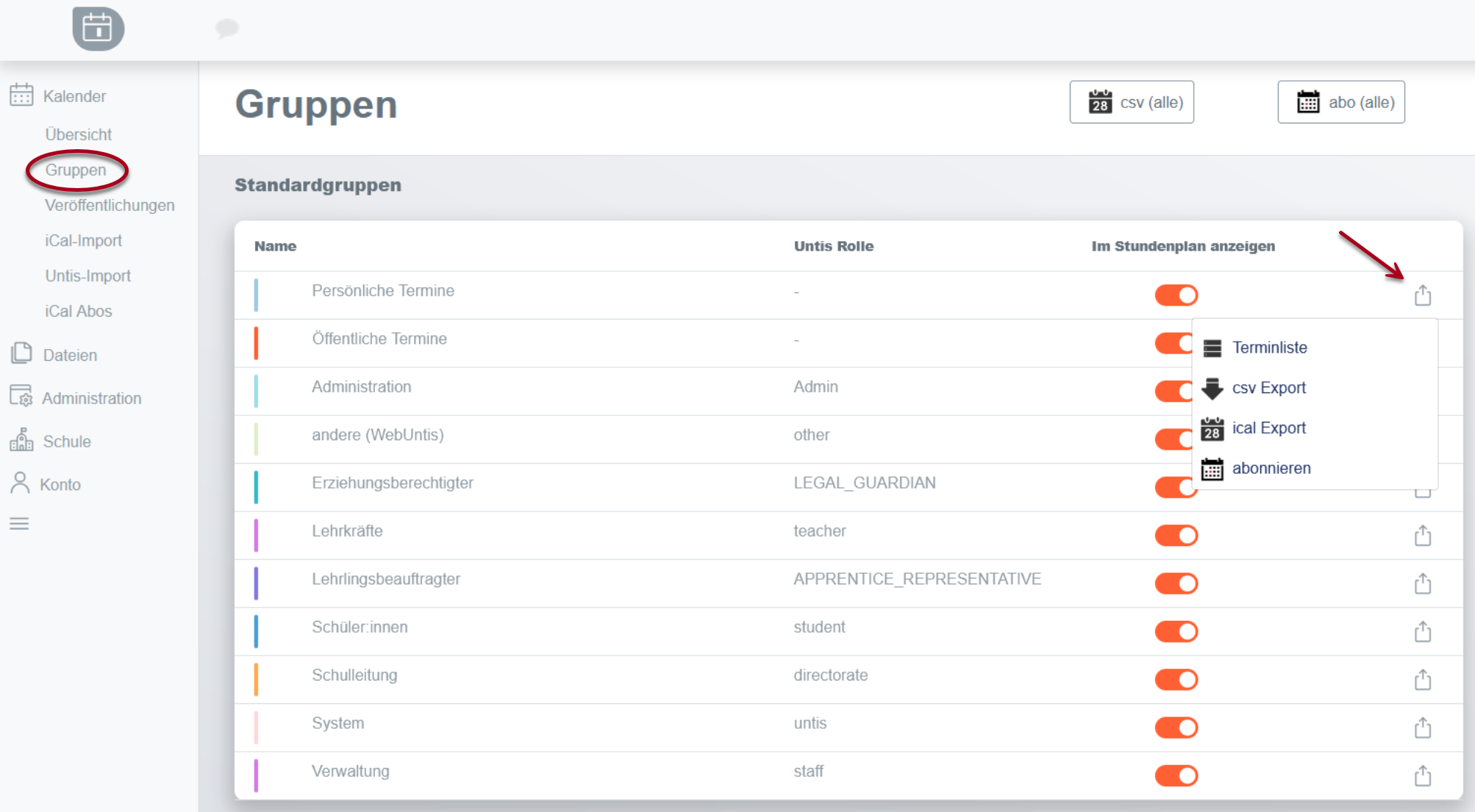Click the andere (WebUntis) group name
This screenshot has width=1475, height=812.
click(x=378, y=435)
